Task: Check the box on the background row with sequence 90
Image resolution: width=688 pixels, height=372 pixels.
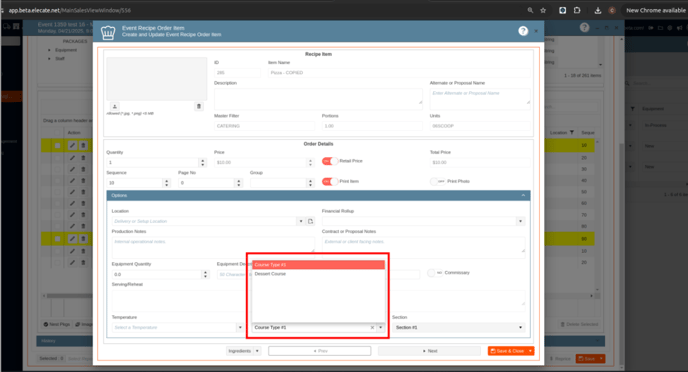Action: coord(57,239)
